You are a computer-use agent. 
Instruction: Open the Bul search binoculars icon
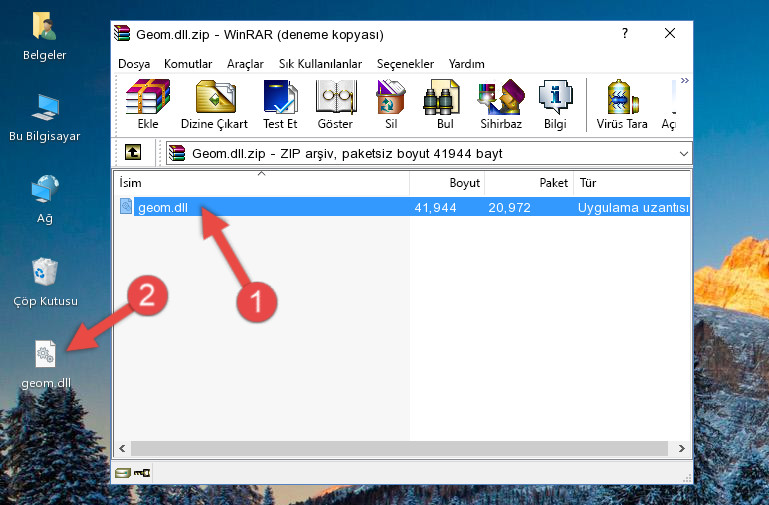tap(444, 104)
